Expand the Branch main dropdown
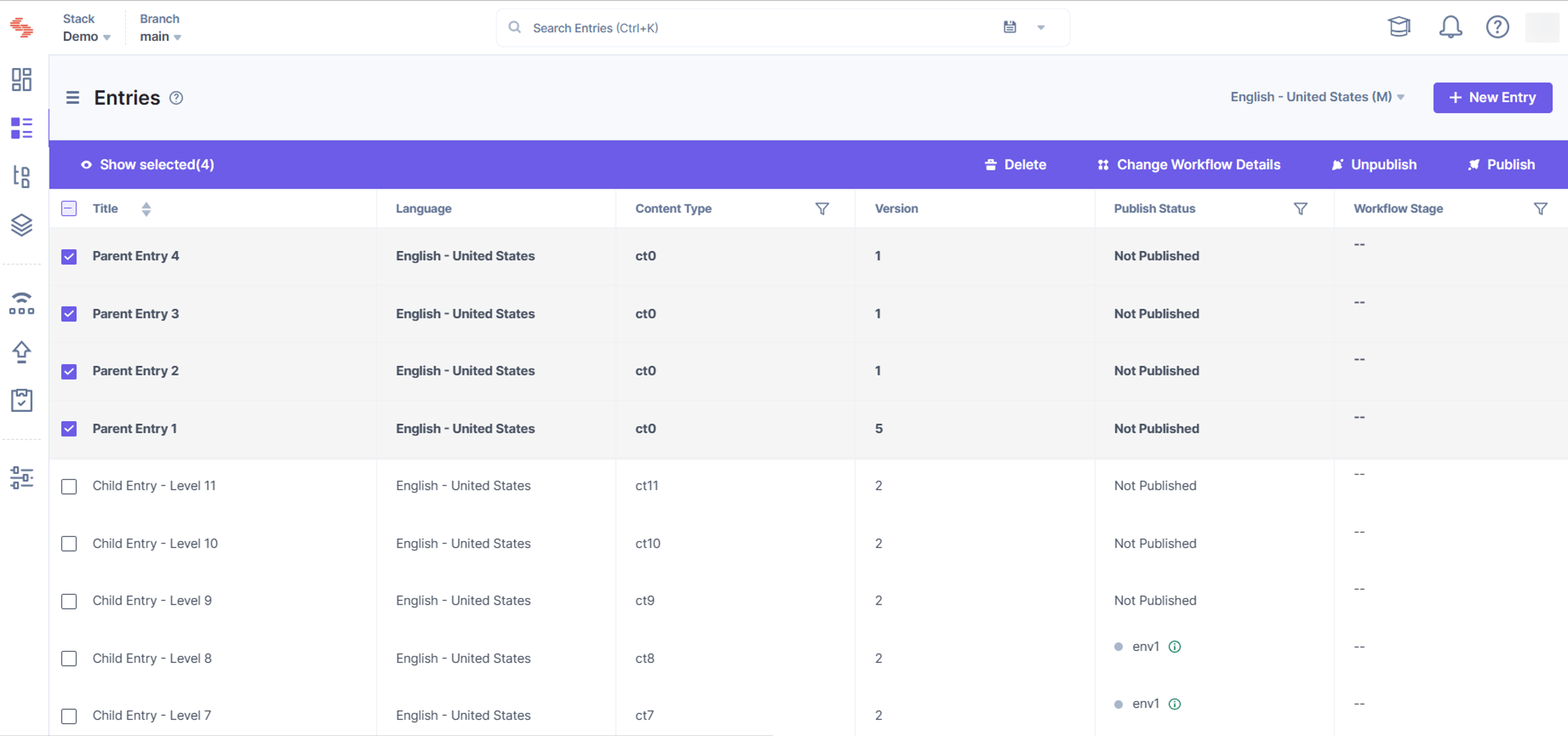1568x736 pixels. click(160, 28)
